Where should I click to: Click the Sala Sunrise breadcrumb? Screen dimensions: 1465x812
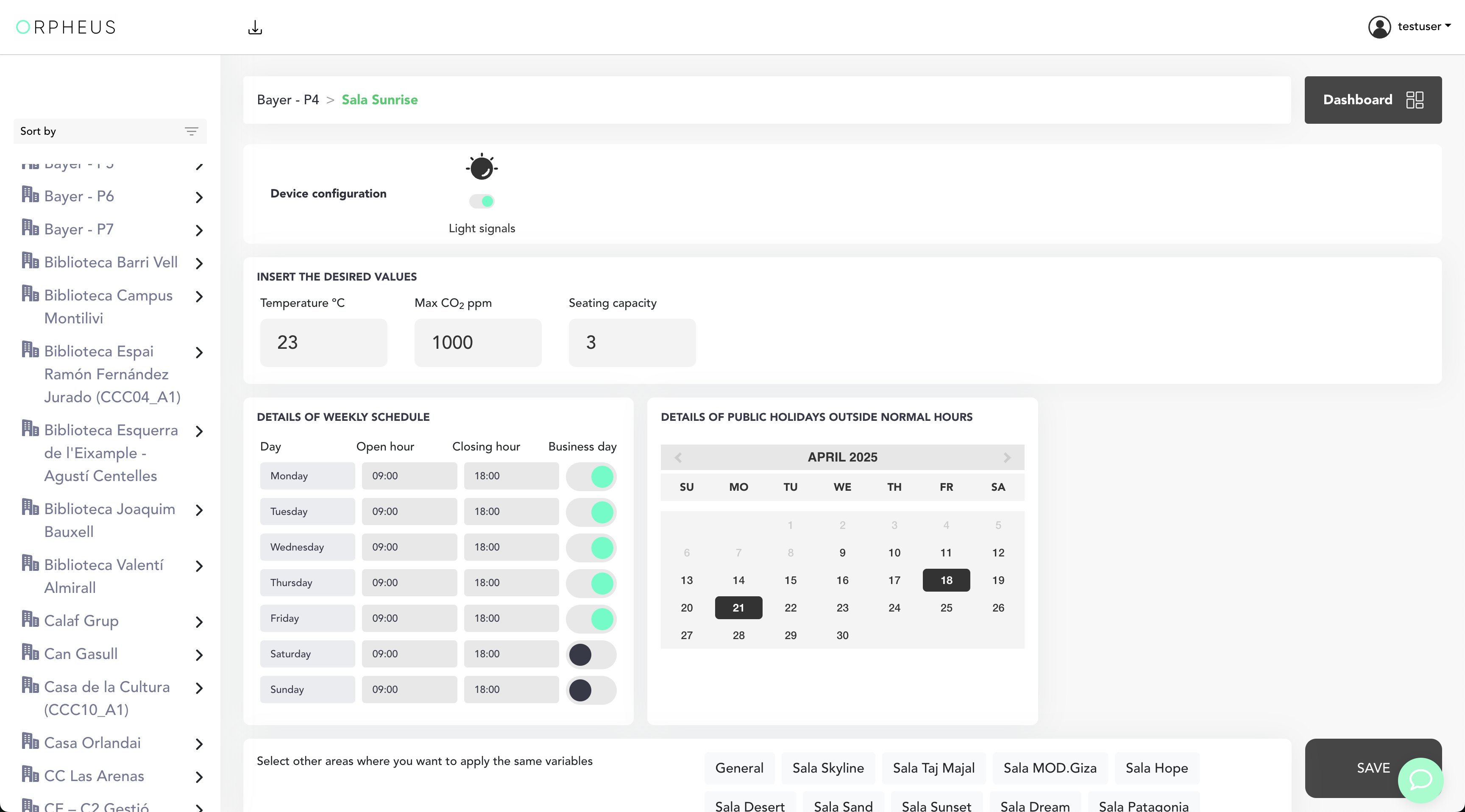(x=379, y=100)
